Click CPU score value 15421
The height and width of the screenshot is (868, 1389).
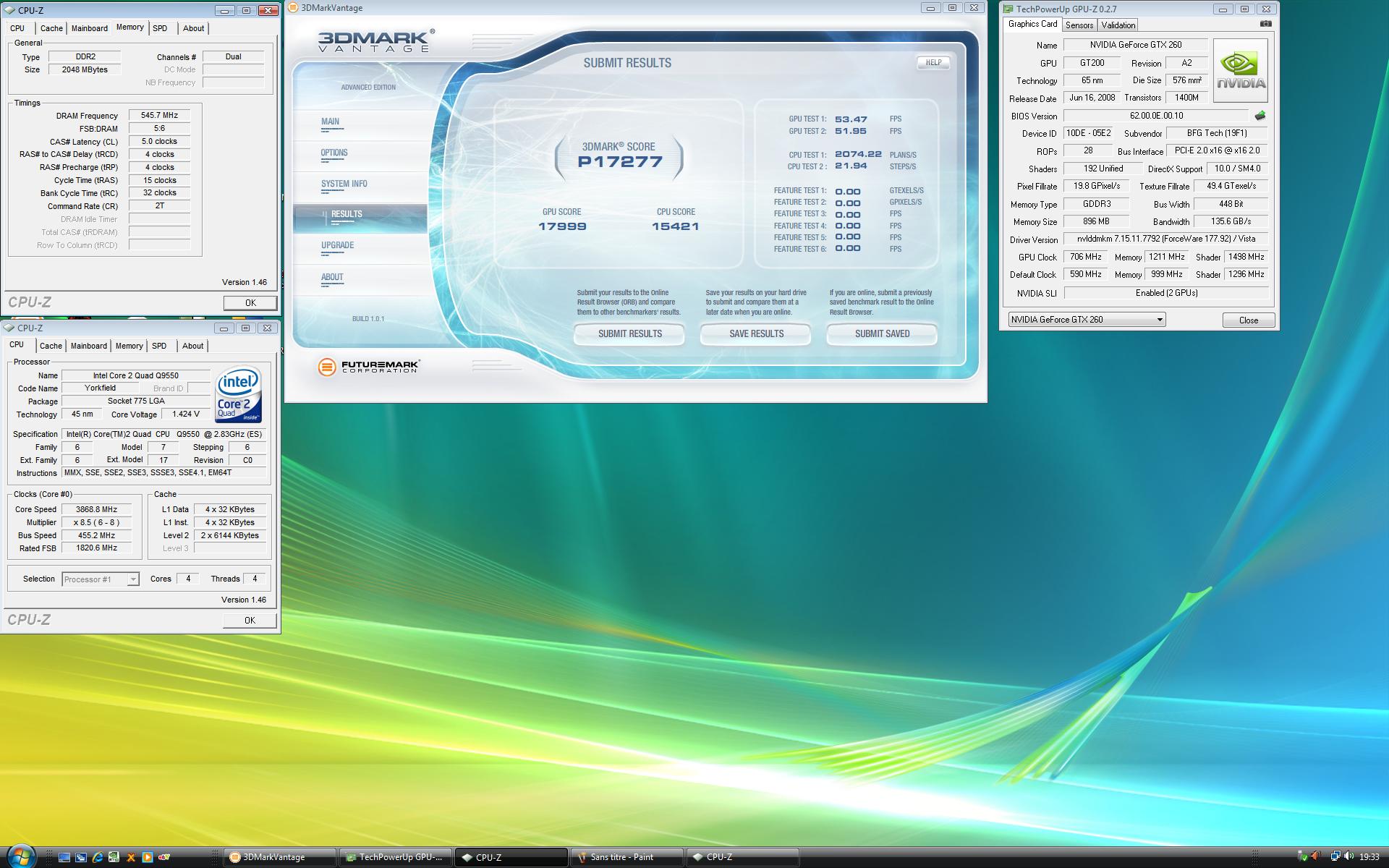pyautogui.click(x=675, y=226)
